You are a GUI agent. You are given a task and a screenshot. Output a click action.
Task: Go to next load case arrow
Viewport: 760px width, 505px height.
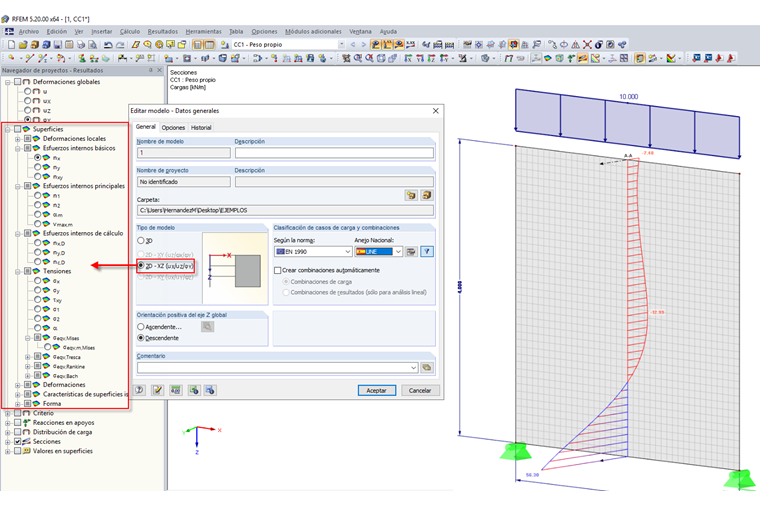pos(364,45)
